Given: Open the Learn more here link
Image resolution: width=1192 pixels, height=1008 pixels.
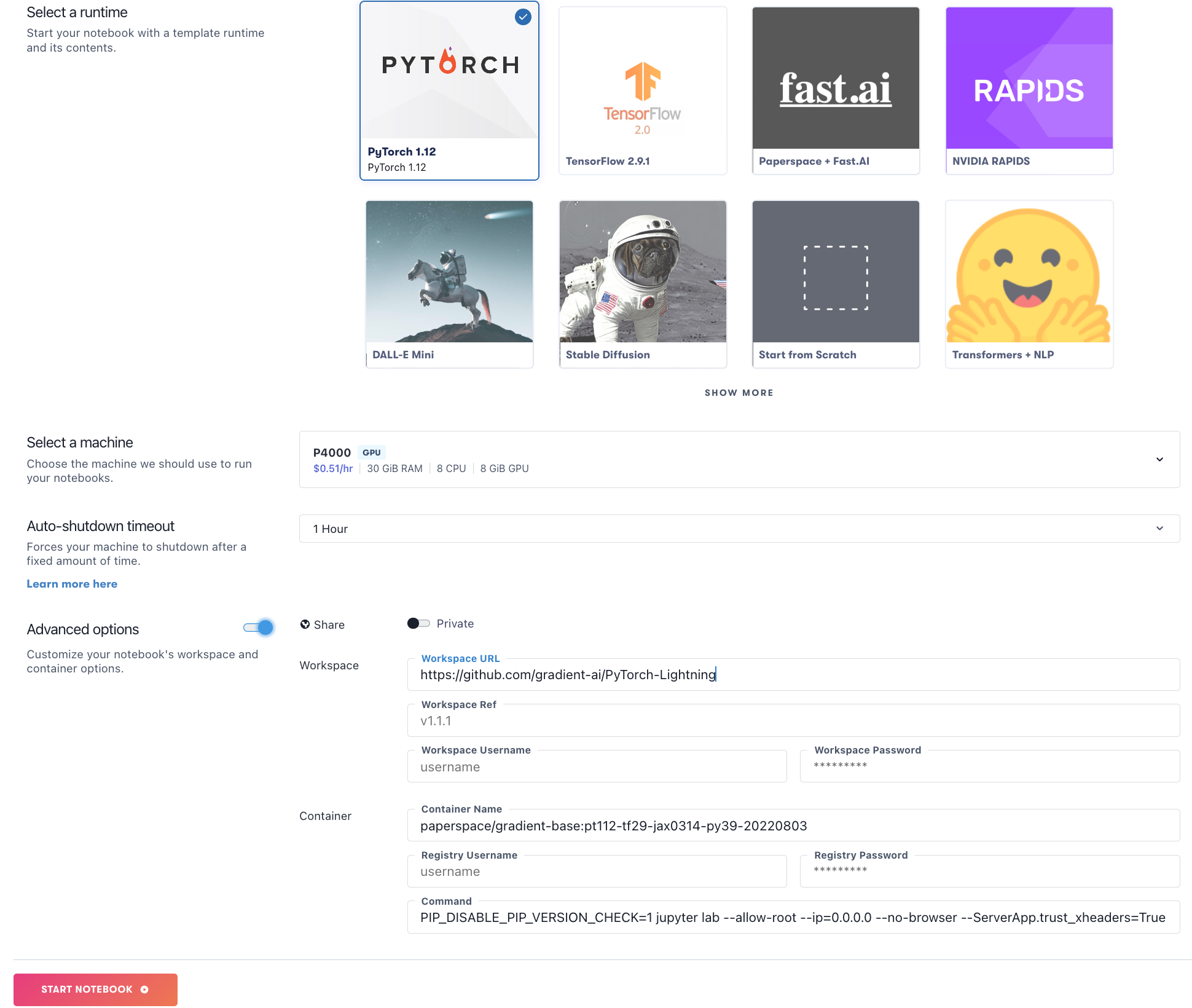Looking at the screenshot, I should [x=72, y=584].
